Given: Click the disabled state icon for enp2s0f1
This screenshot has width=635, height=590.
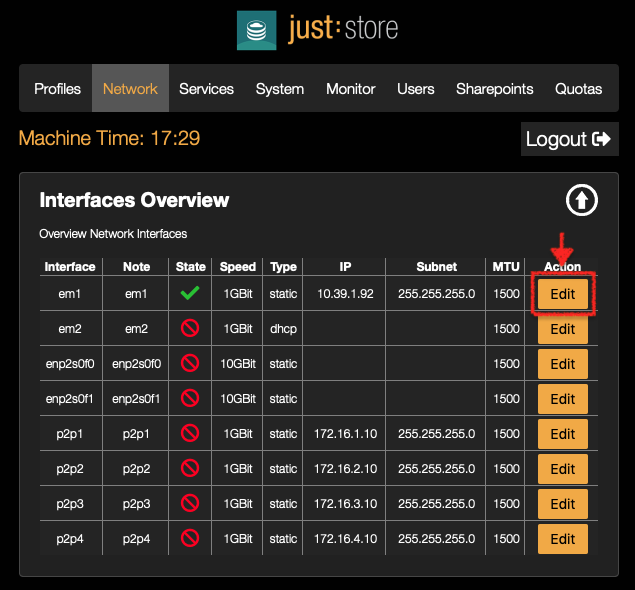Looking at the screenshot, I should [190, 398].
